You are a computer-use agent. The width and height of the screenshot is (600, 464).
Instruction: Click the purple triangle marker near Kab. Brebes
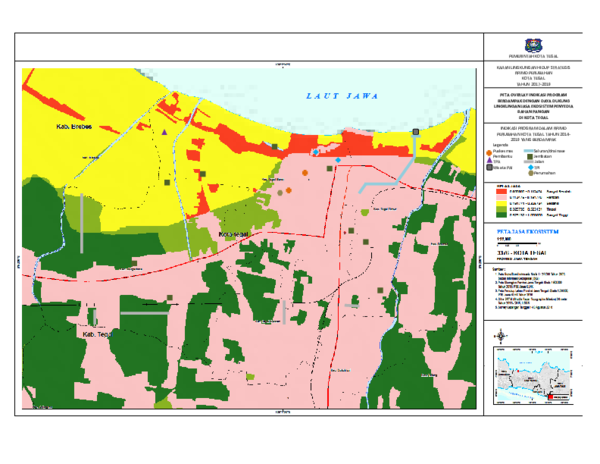pyautogui.click(x=164, y=131)
